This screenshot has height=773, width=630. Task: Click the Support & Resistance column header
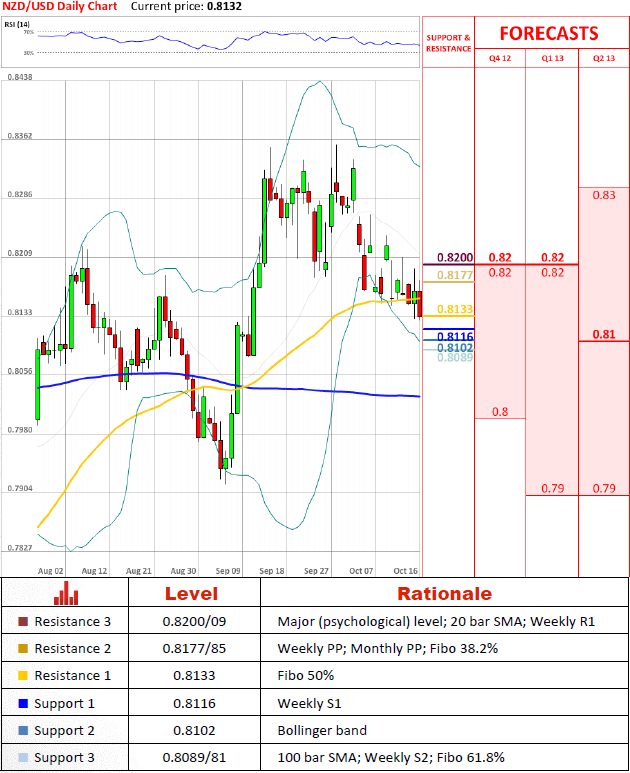(447, 44)
